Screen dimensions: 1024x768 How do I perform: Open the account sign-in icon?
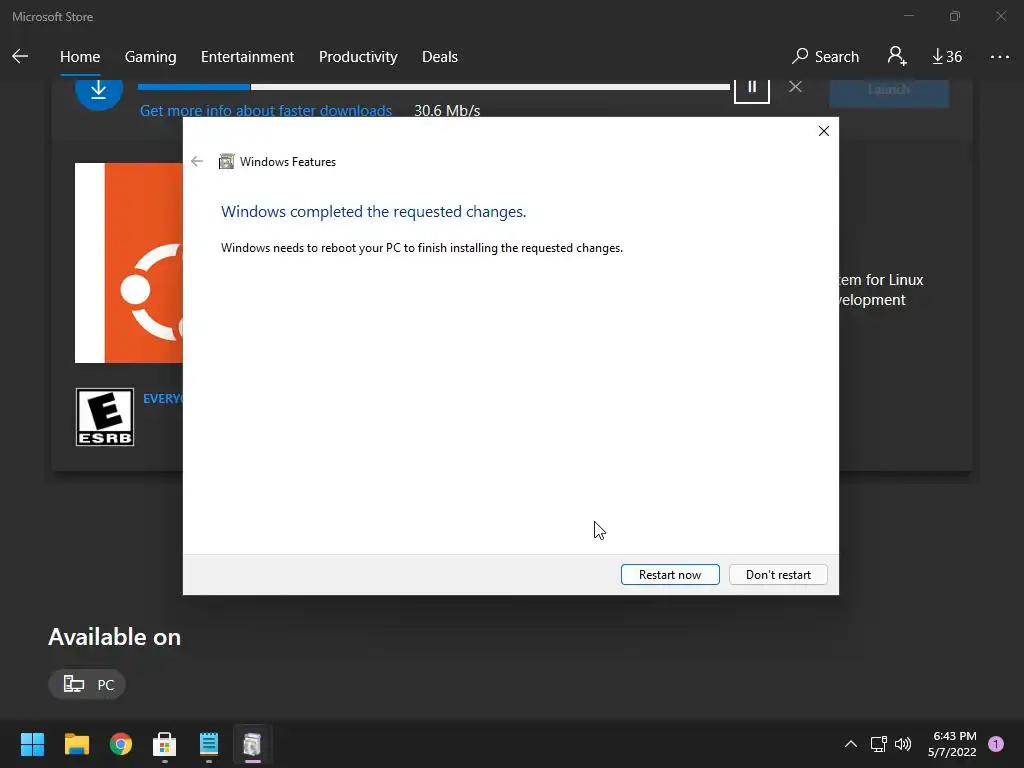[x=897, y=56]
